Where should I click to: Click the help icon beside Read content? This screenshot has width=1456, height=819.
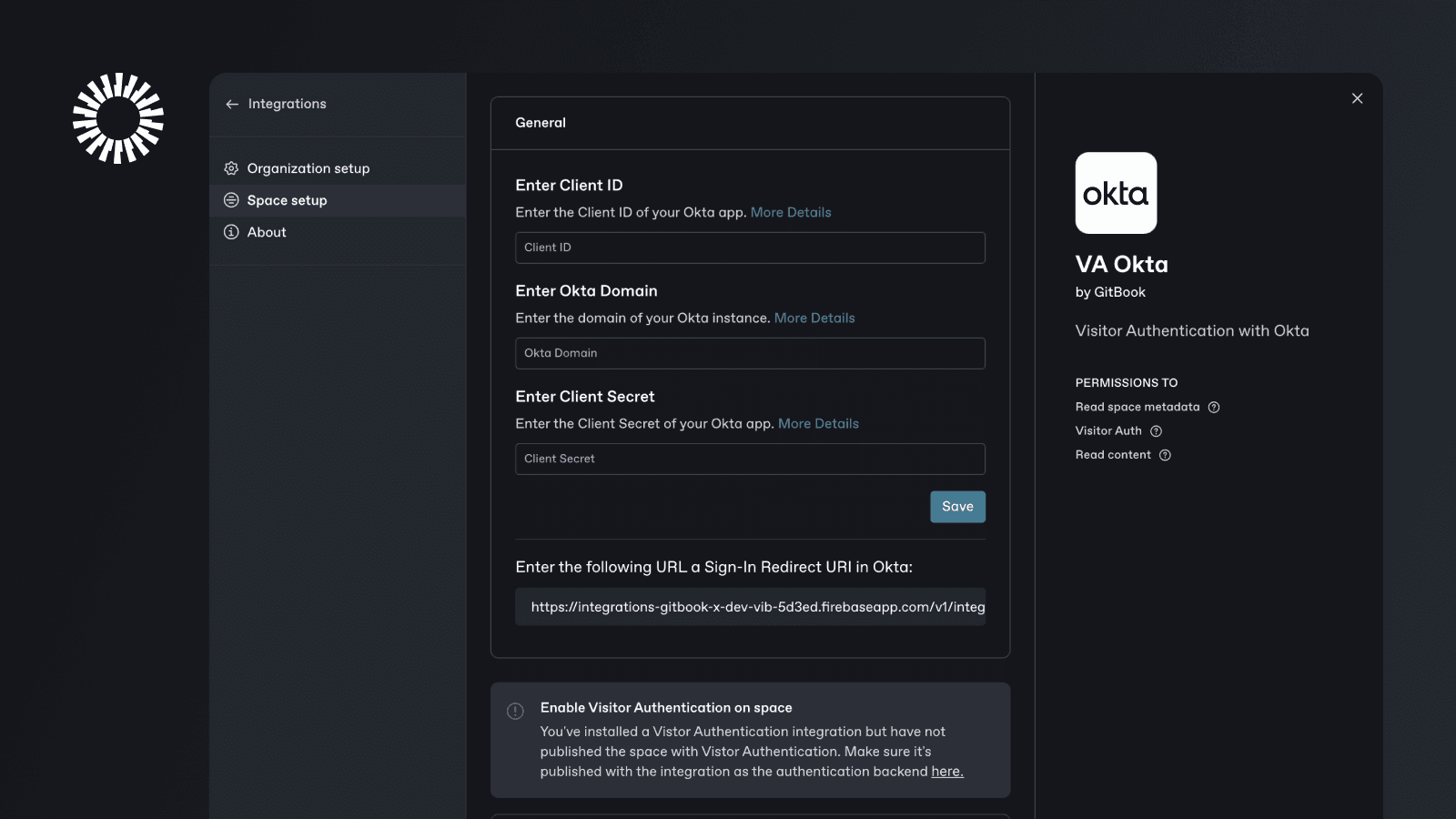(x=1165, y=455)
